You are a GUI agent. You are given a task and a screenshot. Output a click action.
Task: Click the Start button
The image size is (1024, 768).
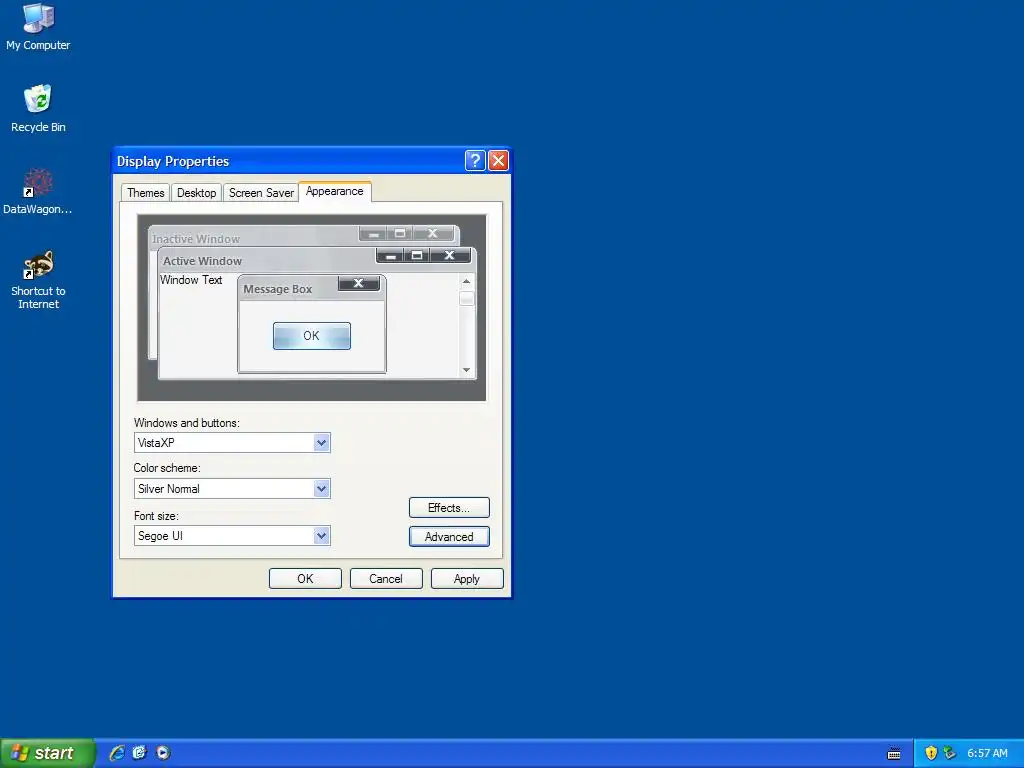point(47,753)
